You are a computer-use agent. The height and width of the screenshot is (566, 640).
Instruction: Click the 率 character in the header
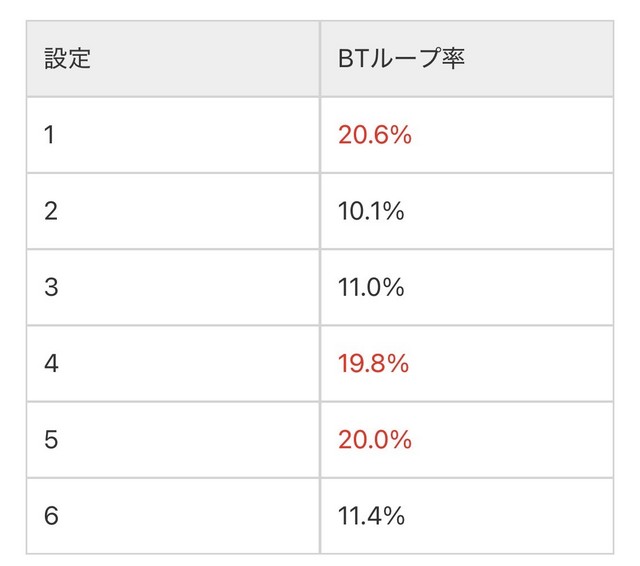point(453,58)
